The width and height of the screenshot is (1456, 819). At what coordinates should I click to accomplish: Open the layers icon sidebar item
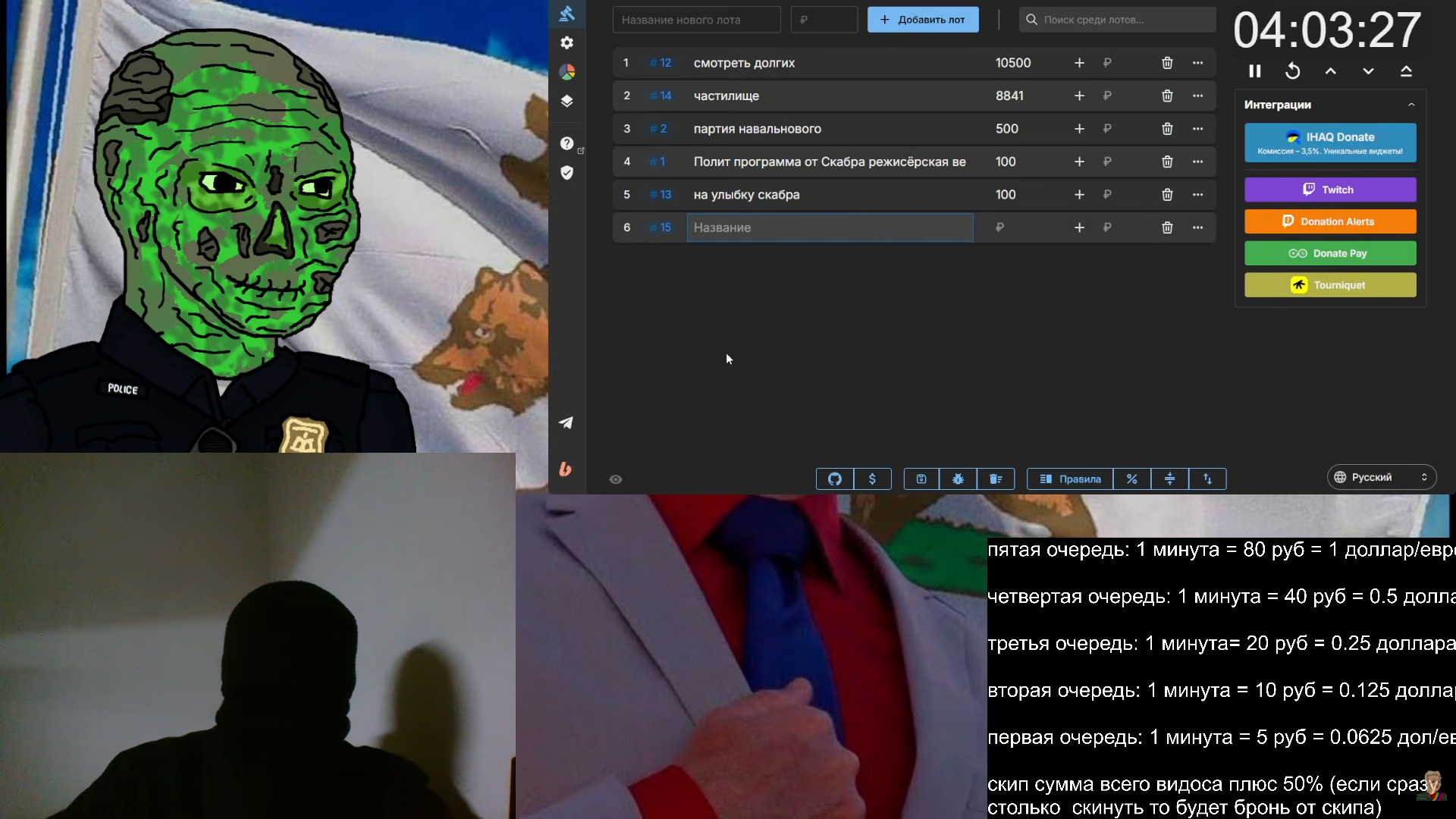click(566, 101)
